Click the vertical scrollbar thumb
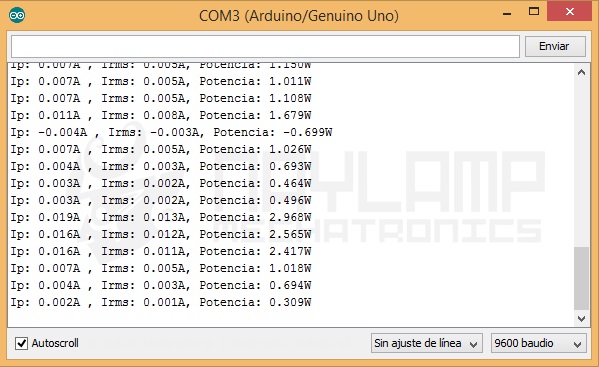 581,278
